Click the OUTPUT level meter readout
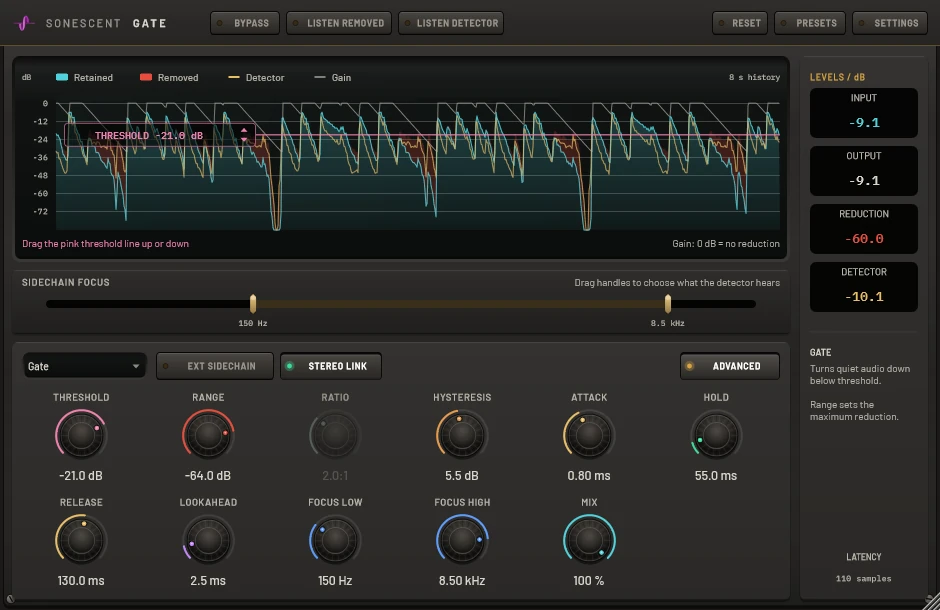The width and height of the screenshot is (940, 610). 864,171
